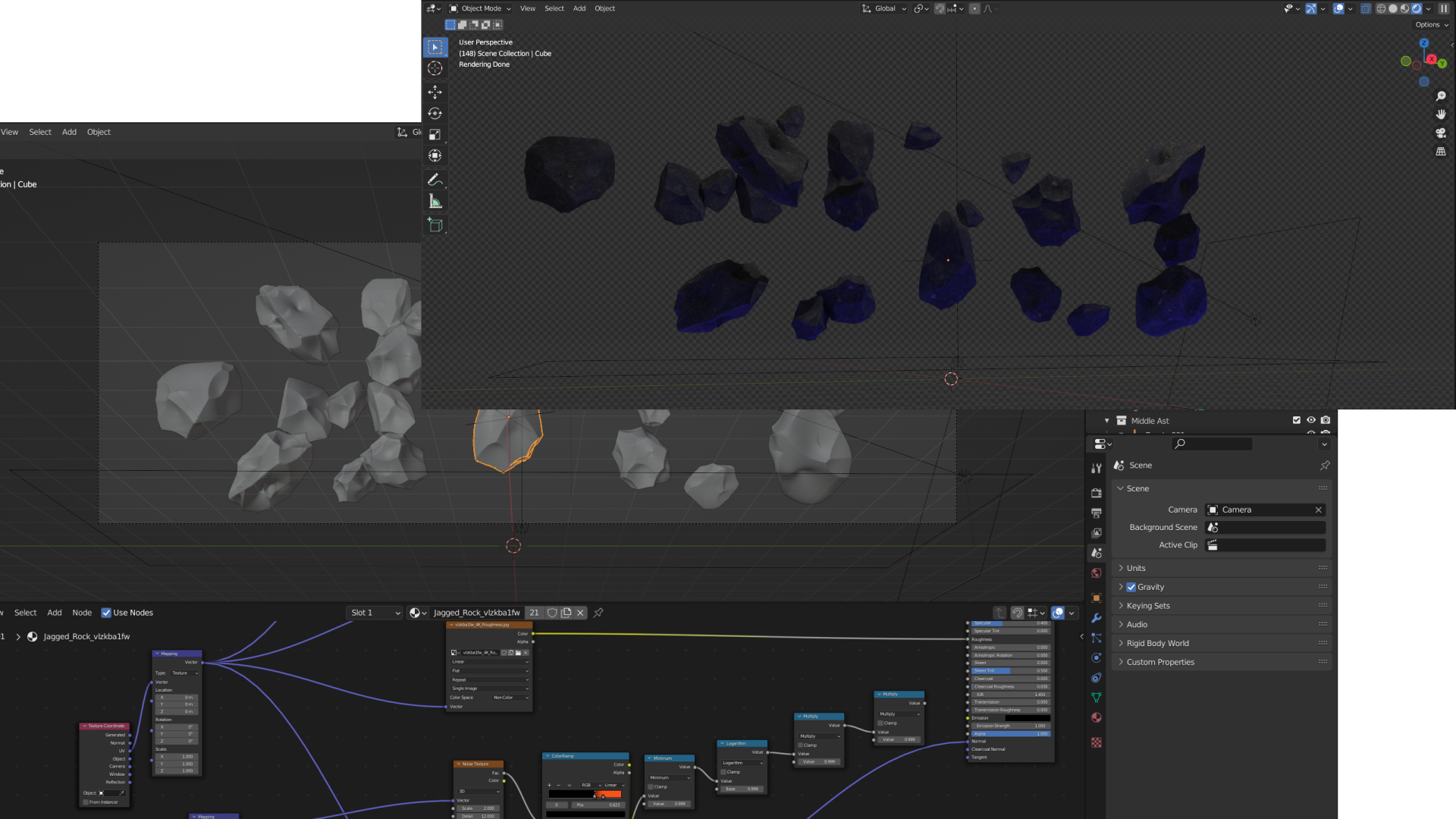Open the Add menu in 3D viewport header
The height and width of the screenshot is (819, 1456).
click(x=579, y=8)
